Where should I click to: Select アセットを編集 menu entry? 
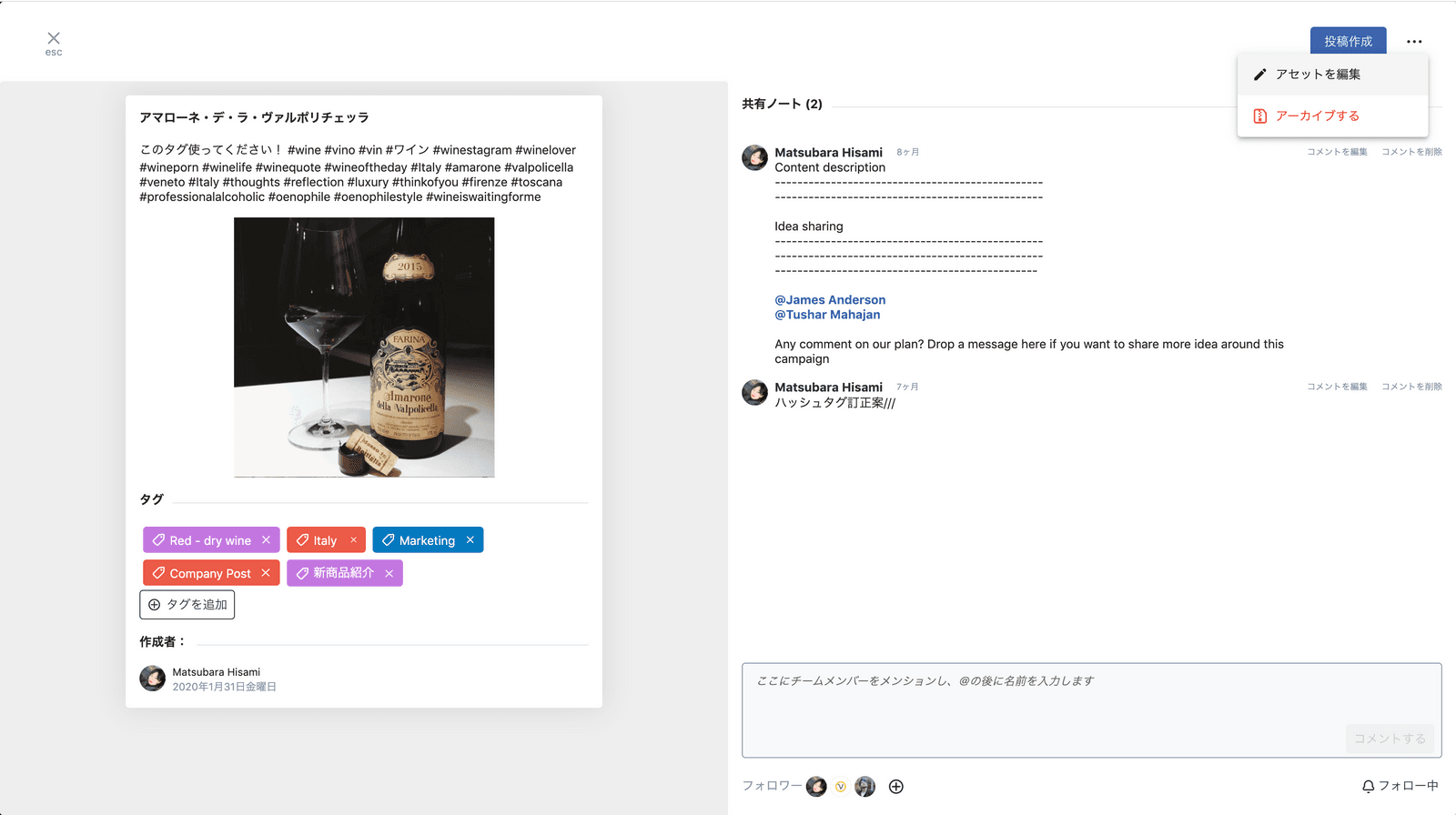(1317, 75)
